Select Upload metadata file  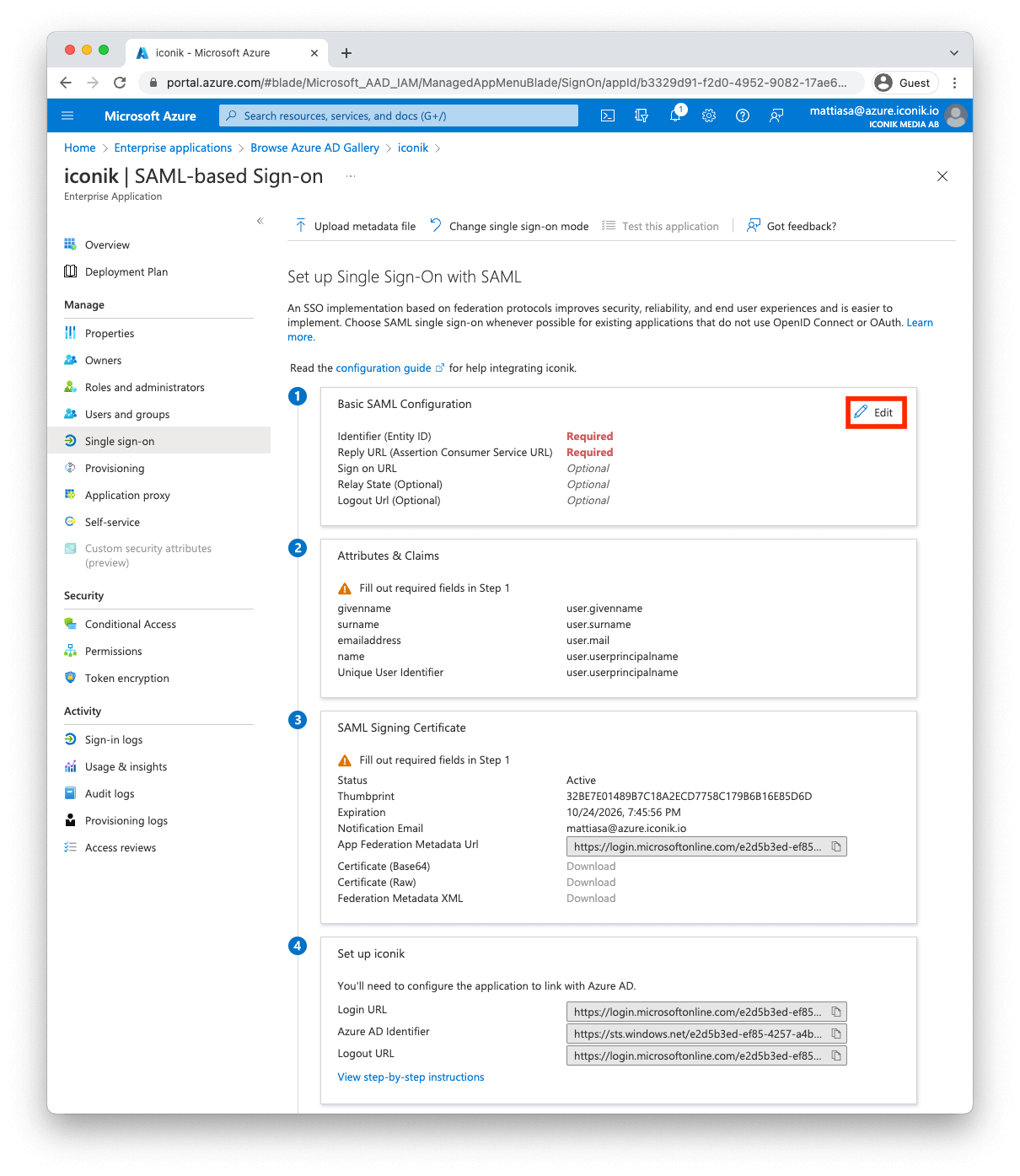click(355, 225)
